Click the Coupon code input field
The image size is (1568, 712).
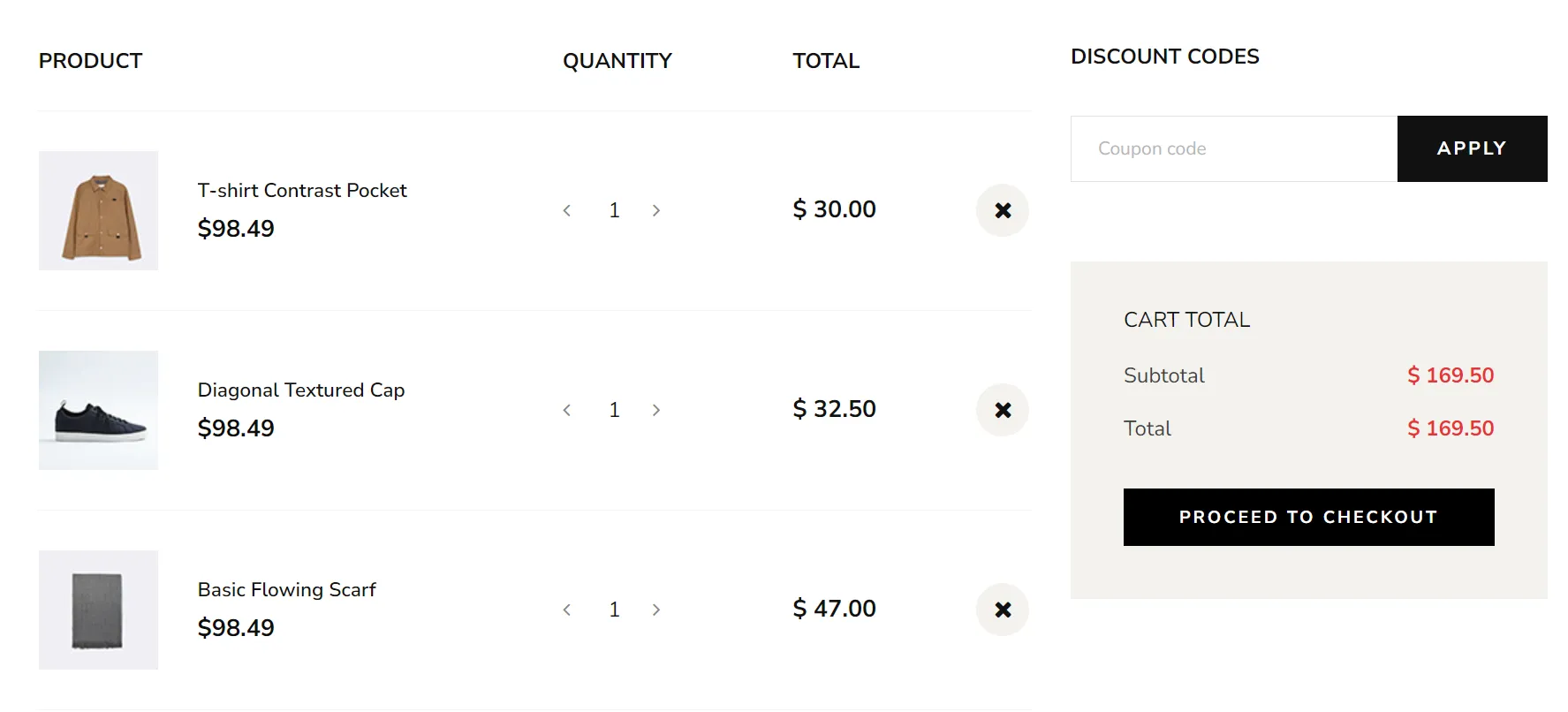(x=1233, y=148)
